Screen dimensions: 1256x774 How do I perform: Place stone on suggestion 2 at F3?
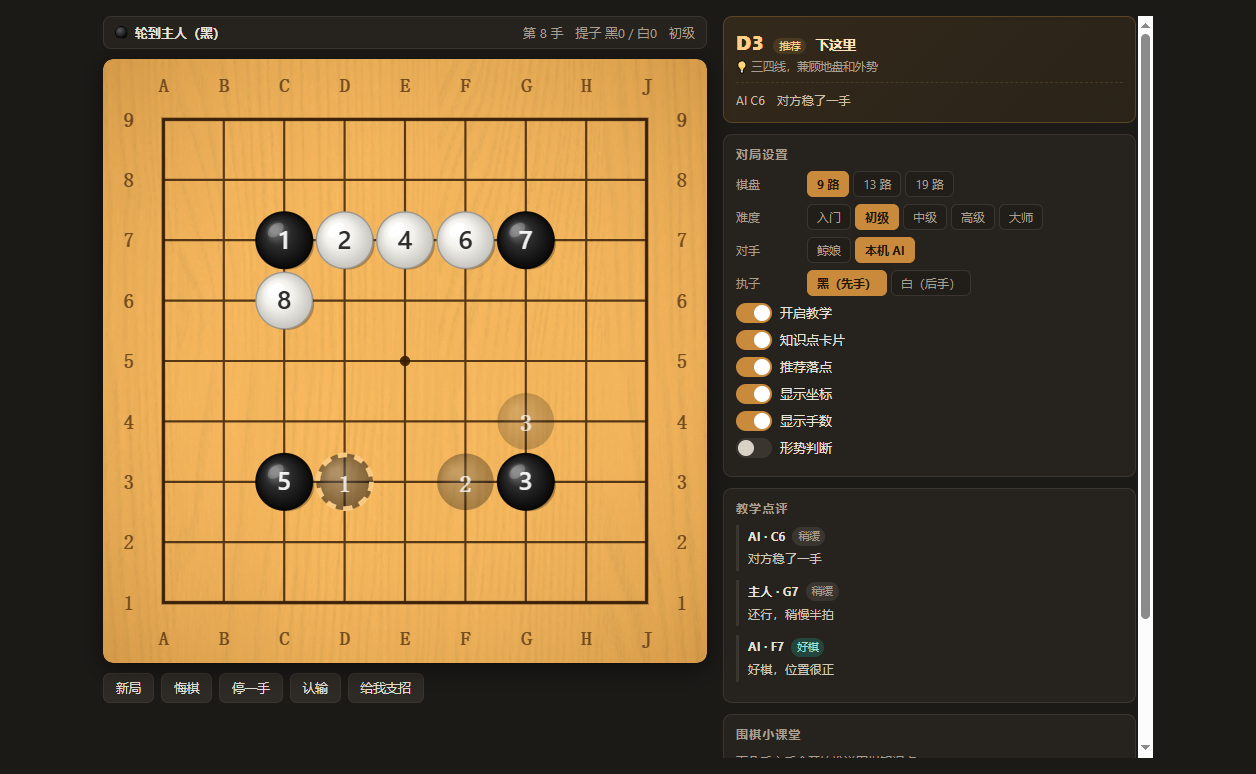465,481
